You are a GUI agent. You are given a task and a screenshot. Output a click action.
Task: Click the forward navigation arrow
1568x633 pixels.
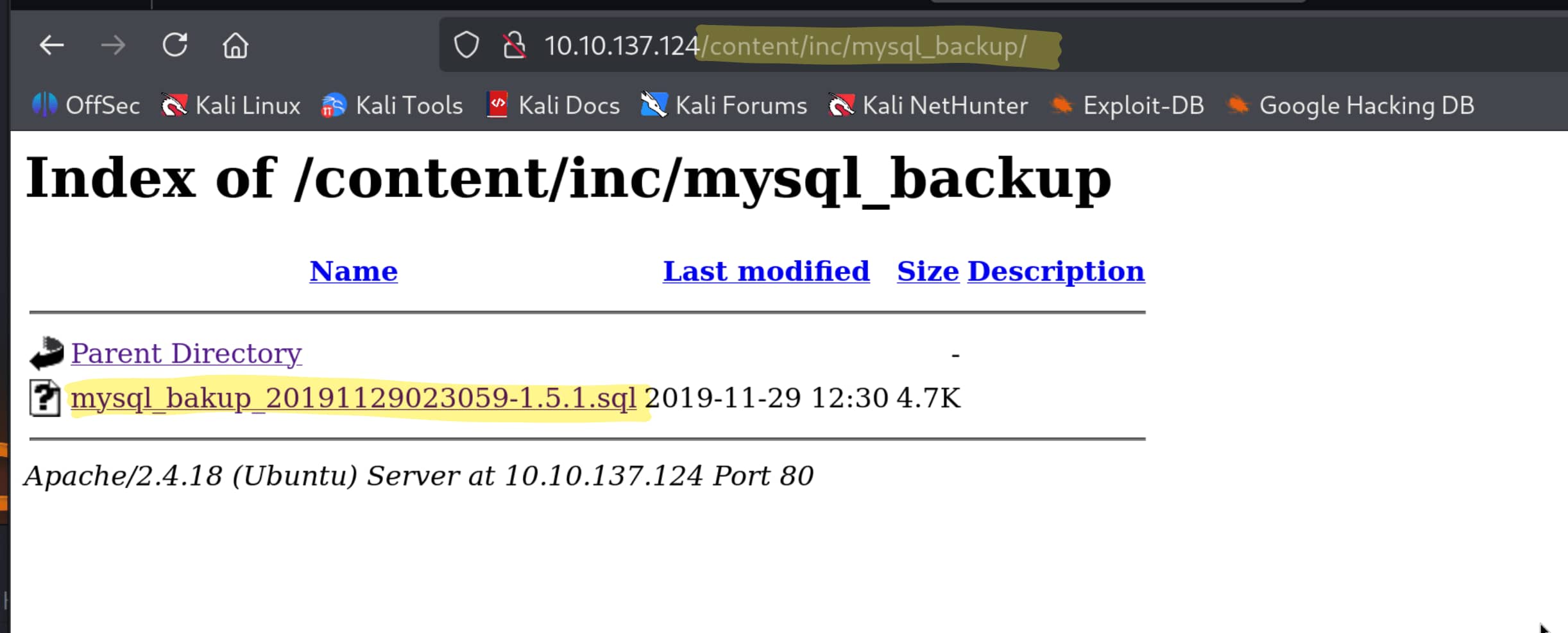[x=114, y=46]
